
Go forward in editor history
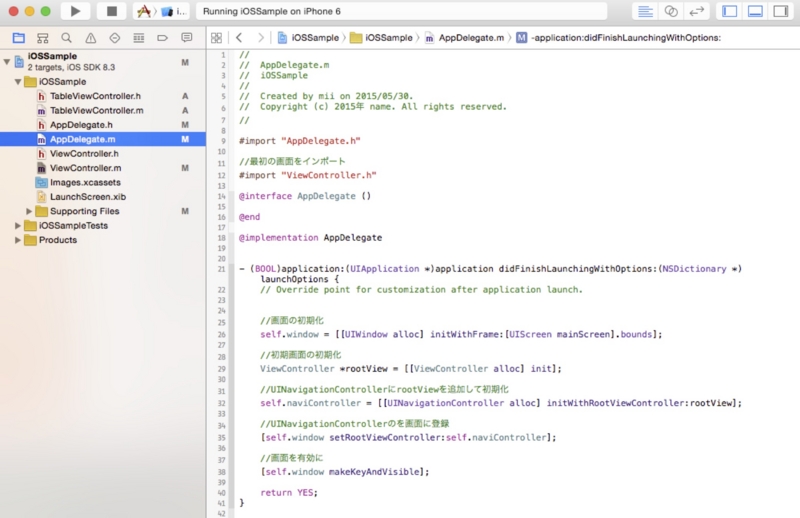click(261, 38)
